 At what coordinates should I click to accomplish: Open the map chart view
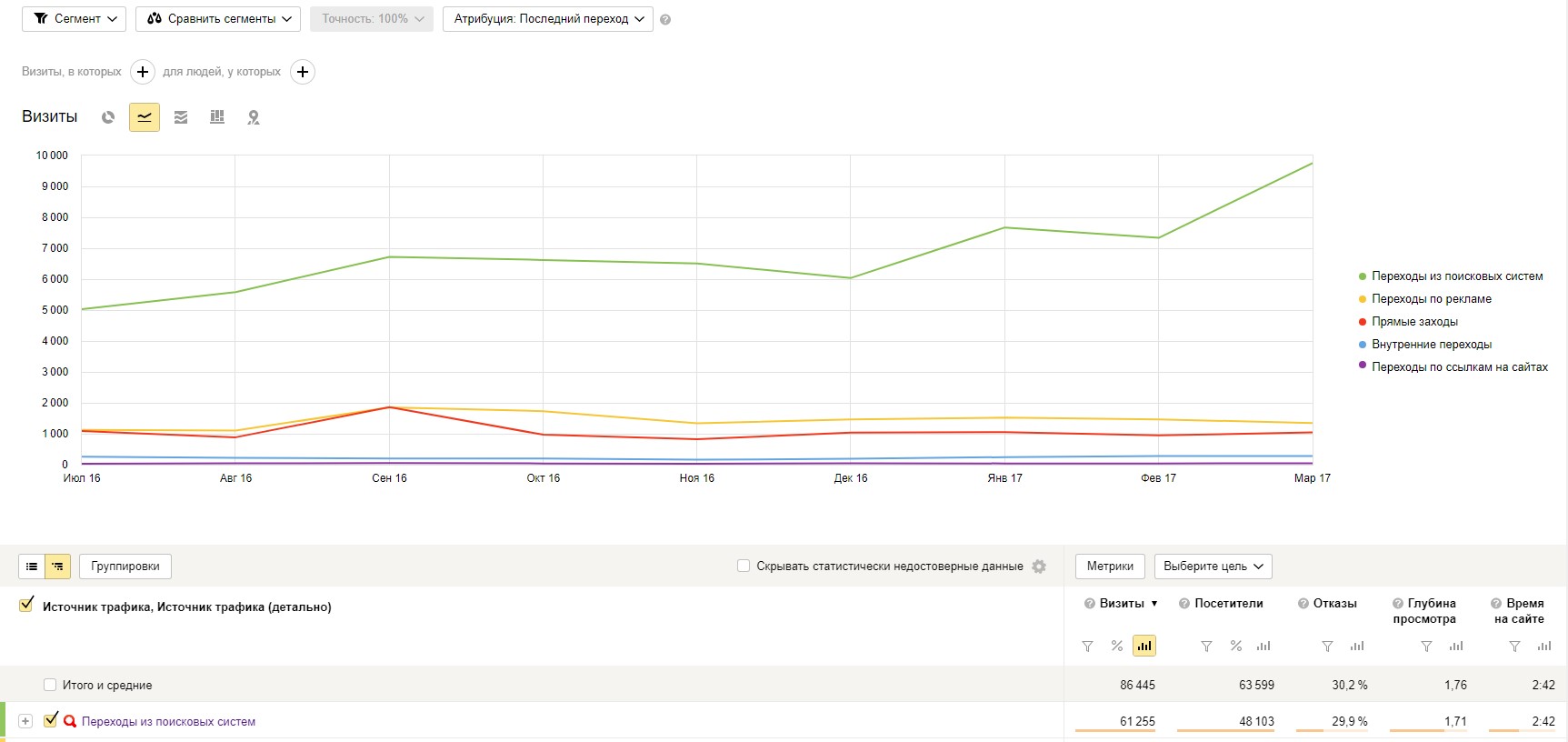[x=254, y=117]
